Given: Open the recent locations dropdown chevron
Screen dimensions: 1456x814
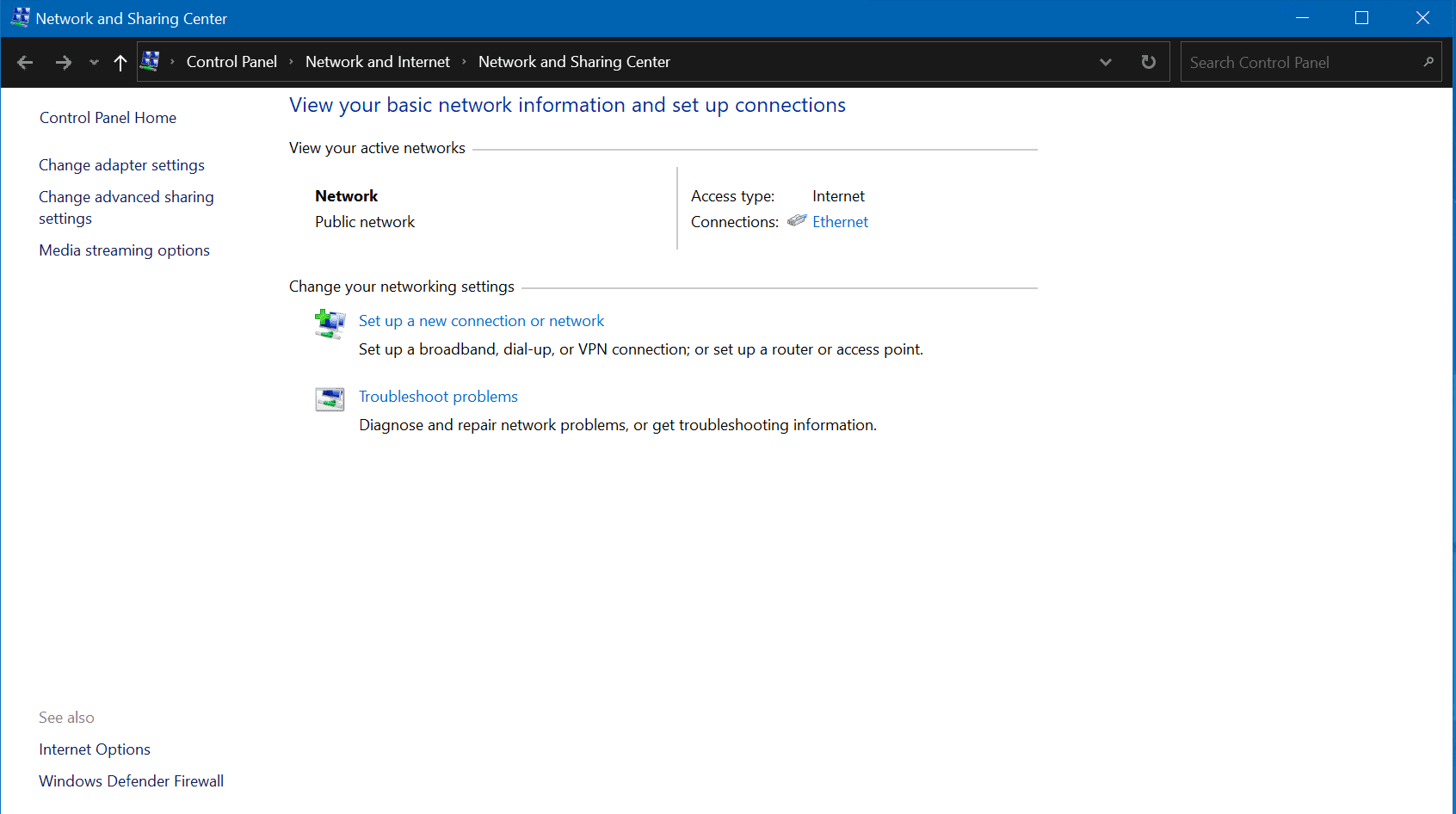Looking at the screenshot, I should 93,62.
